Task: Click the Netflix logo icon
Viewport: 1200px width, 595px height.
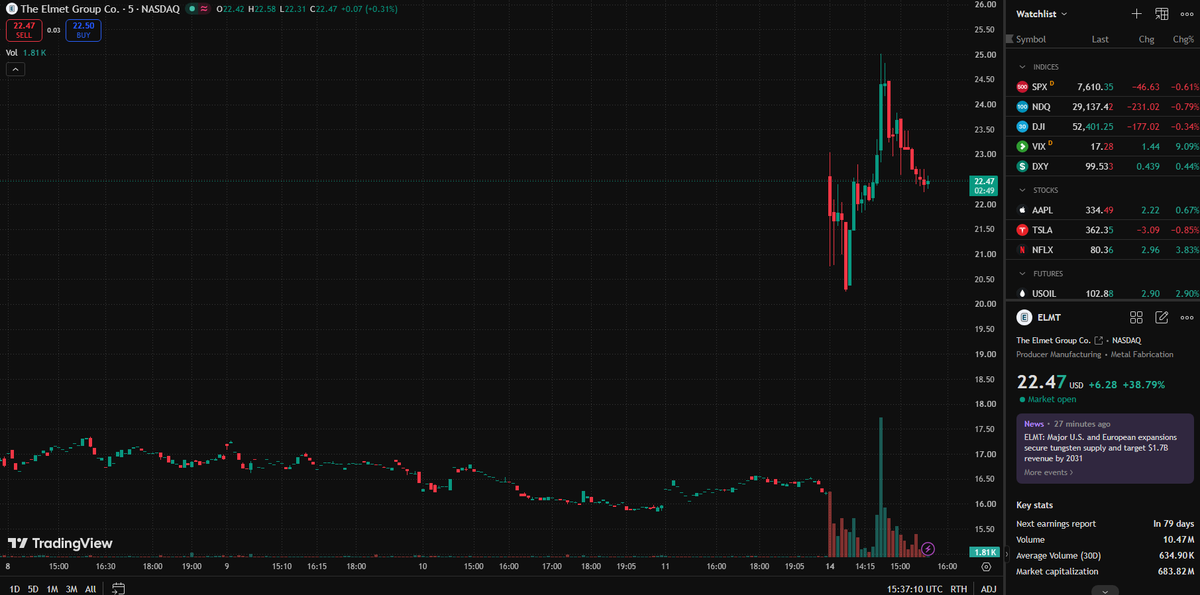Action: coord(1022,249)
